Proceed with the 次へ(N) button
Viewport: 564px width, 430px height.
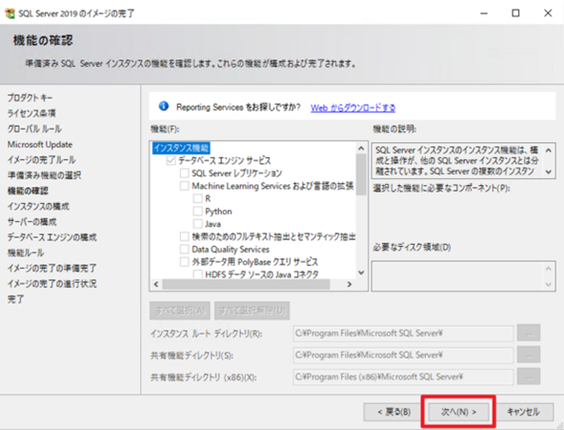click(458, 412)
